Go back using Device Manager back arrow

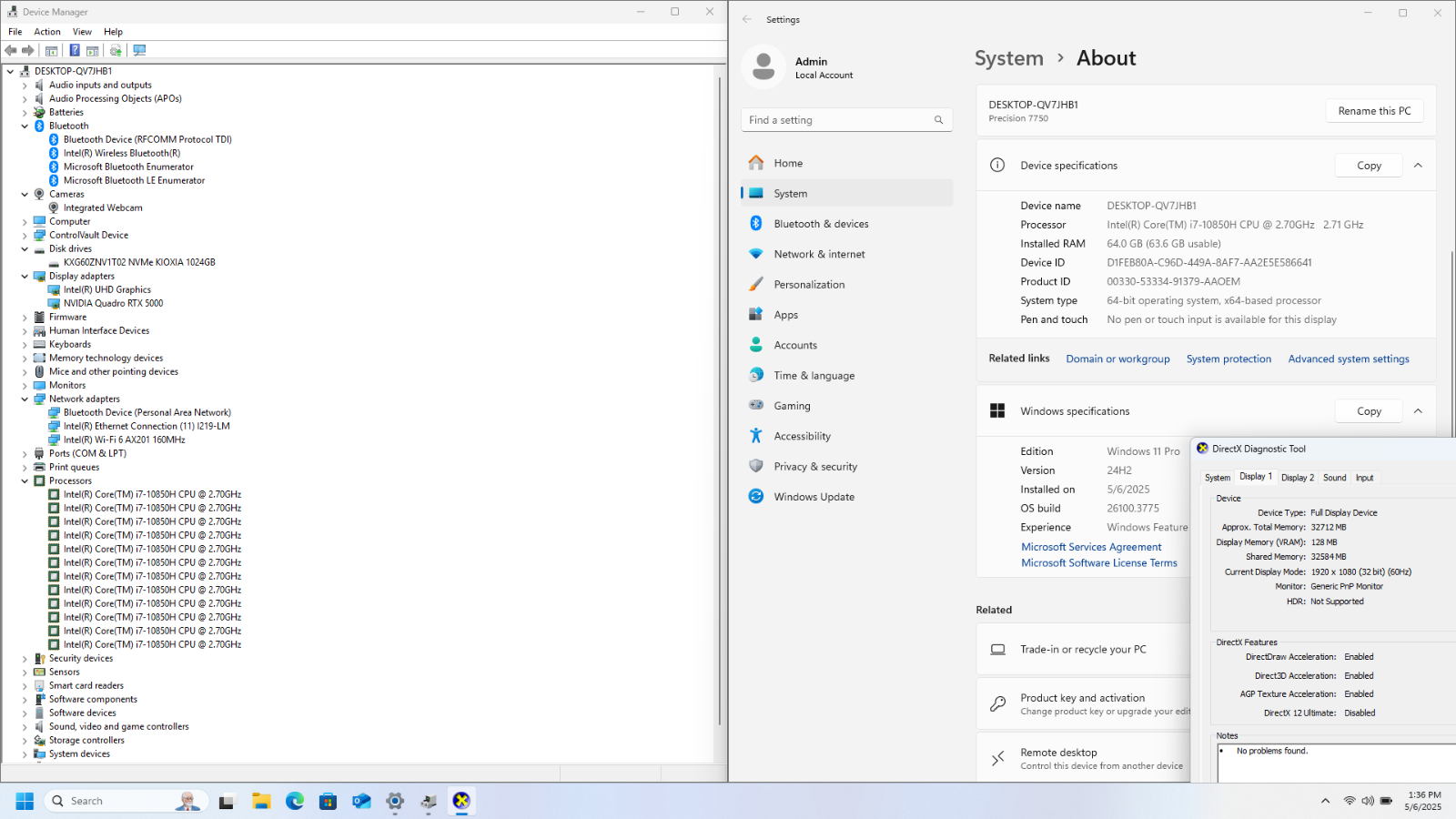(11, 51)
